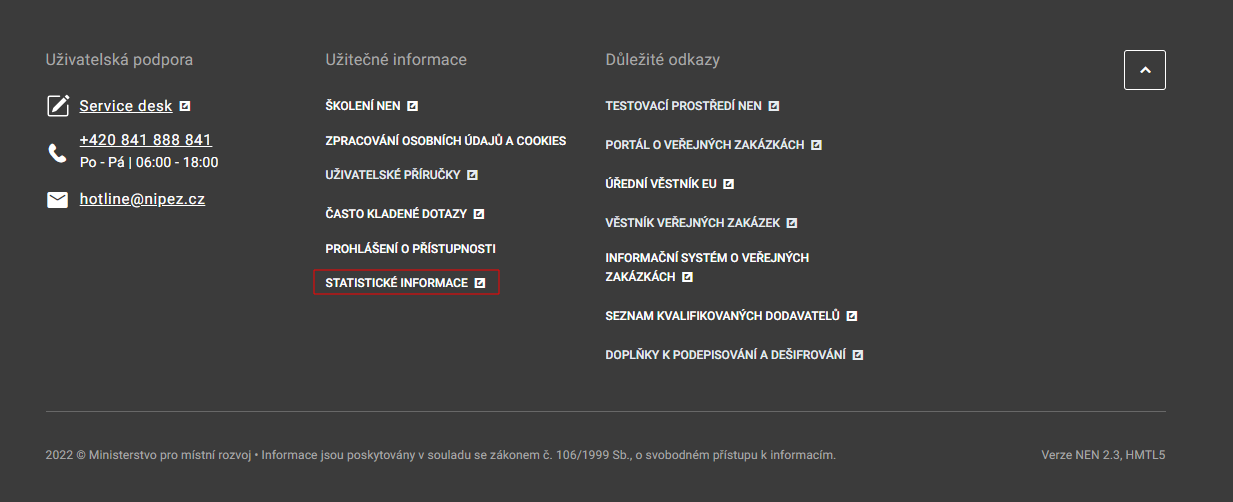Call the +420 841 888 841 number link
This screenshot has height=502, width=1233.
point(146,140)
